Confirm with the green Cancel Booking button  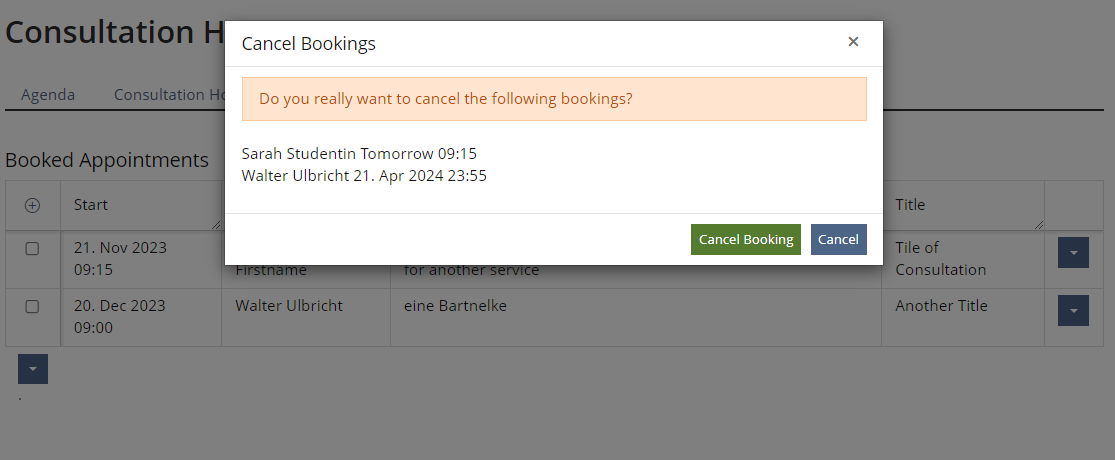click(745, 239)
